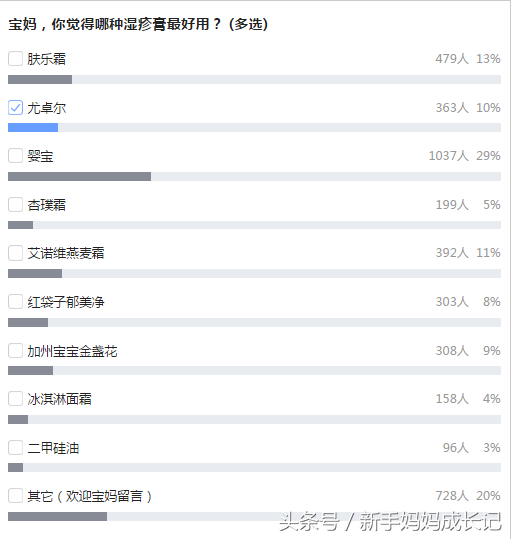The height and width of the screenshot is (539, 514).
Task: Select the 加州宝宝金盏花 checkbox
Action: point(15,351)
